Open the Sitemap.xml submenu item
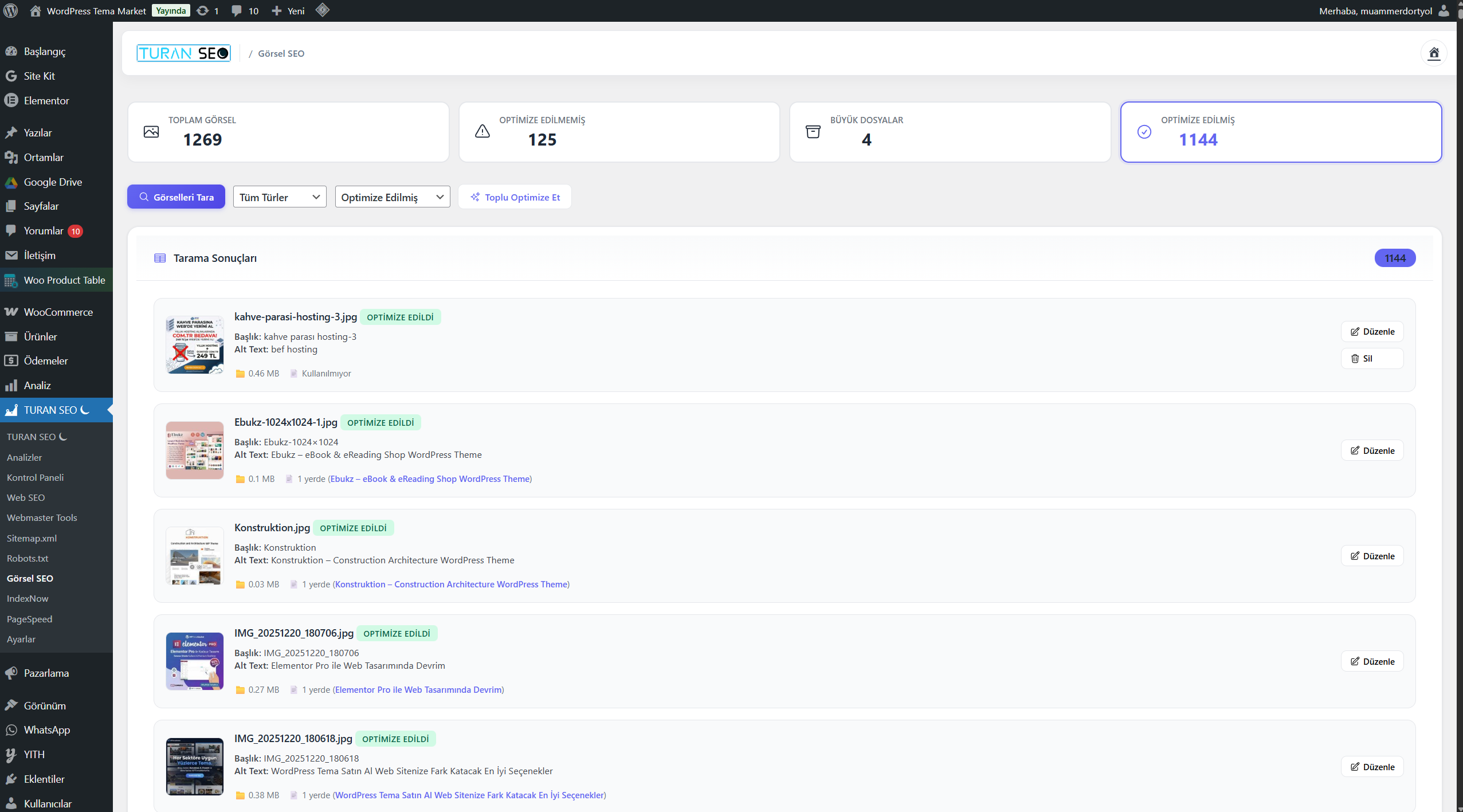 point(32,538)
